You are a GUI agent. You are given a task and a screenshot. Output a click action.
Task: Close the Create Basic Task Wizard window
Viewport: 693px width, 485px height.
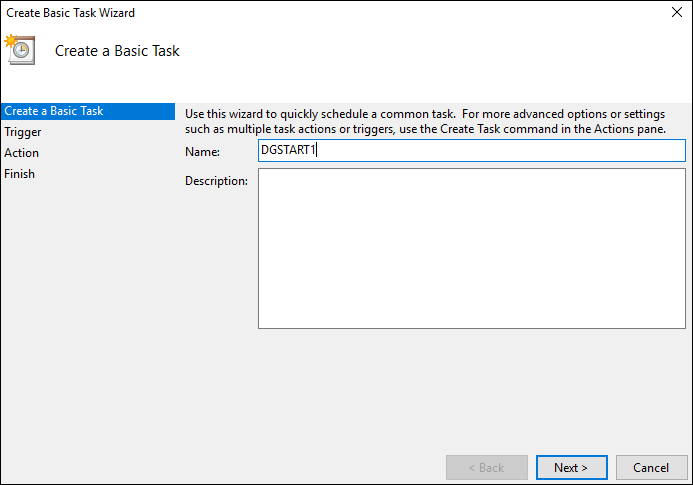point(677,12)
